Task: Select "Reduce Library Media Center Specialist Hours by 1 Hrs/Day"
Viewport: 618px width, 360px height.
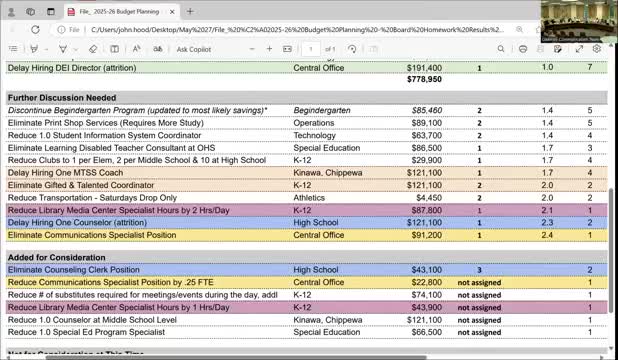Action: point(119,308)
